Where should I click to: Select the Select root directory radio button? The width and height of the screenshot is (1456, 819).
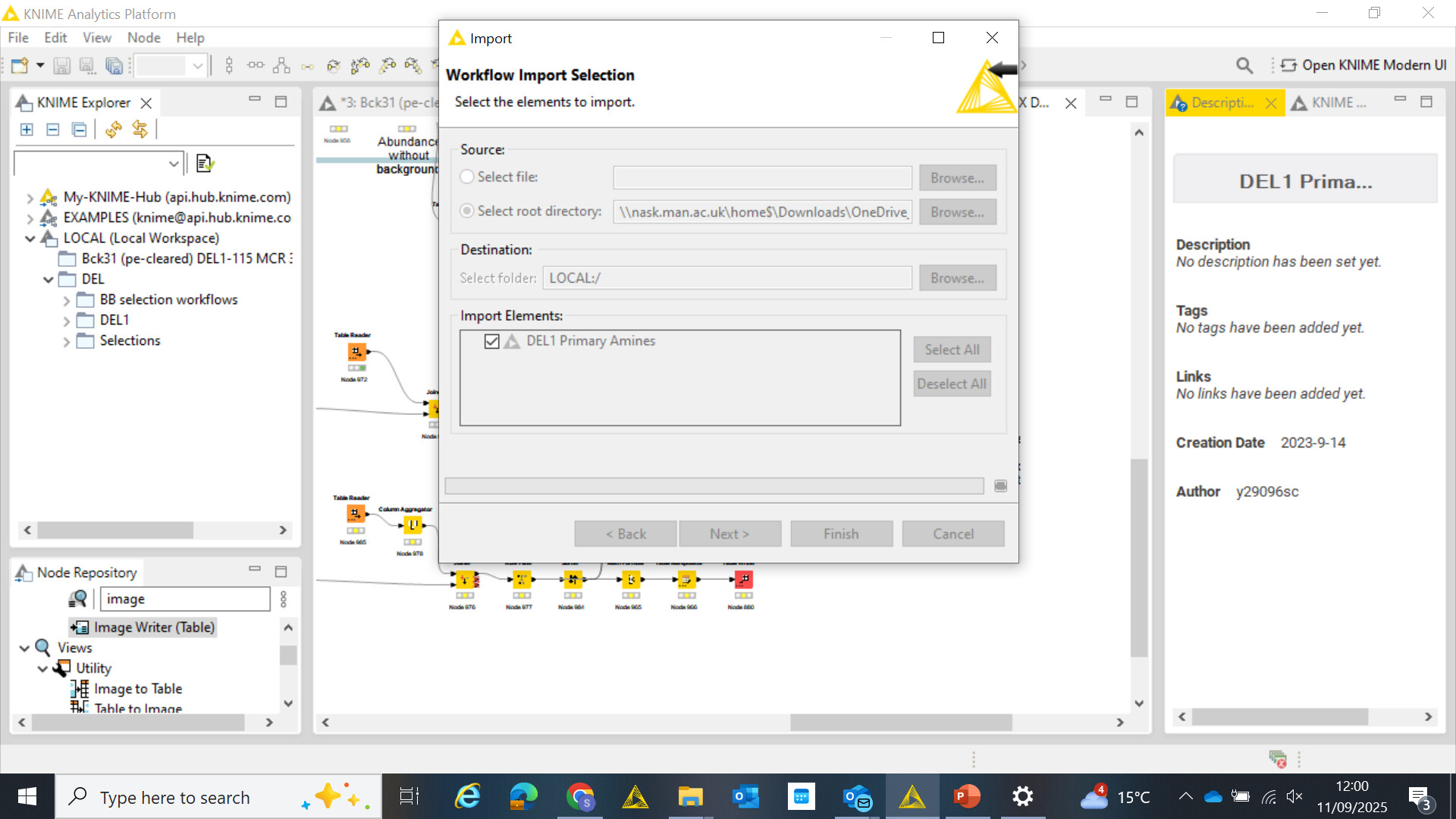click(467, 211)
